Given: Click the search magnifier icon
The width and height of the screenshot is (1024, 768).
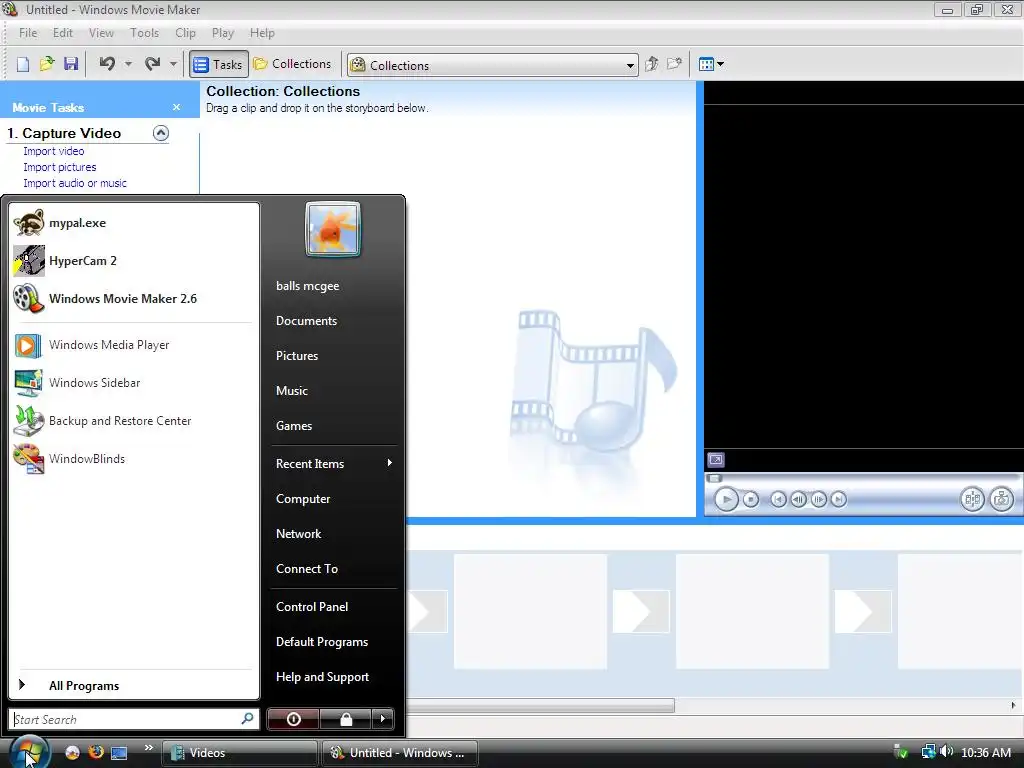Looking at the screenshot, I should pos(248,719).
